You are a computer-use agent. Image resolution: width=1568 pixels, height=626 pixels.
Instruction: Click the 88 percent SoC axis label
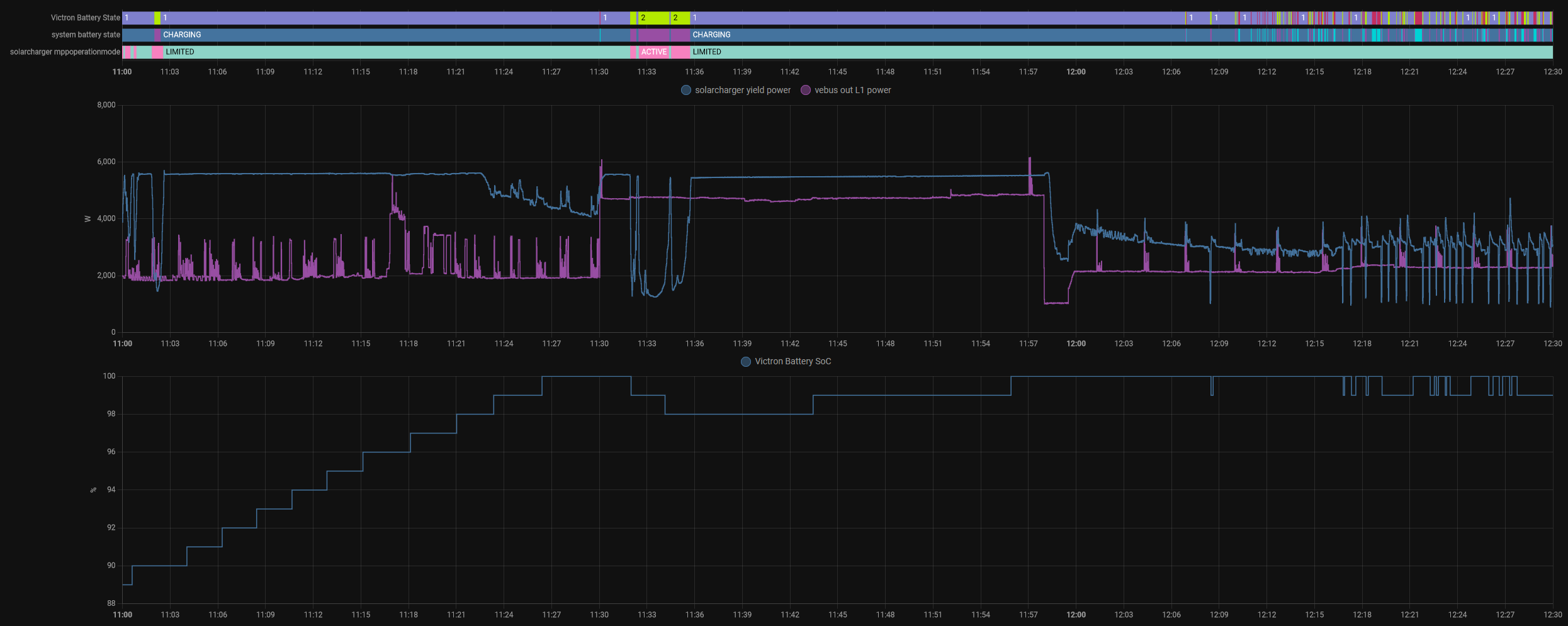click(x=111, y=603)
